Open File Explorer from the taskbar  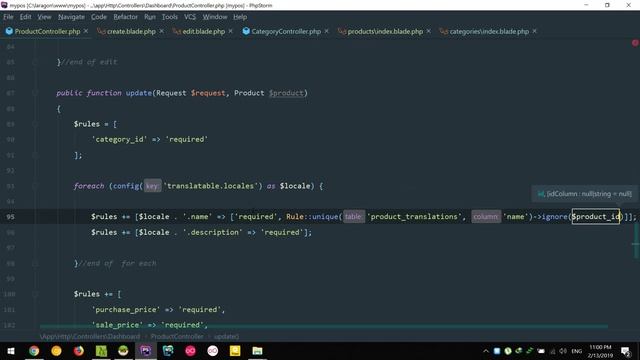tap(257, 351)
